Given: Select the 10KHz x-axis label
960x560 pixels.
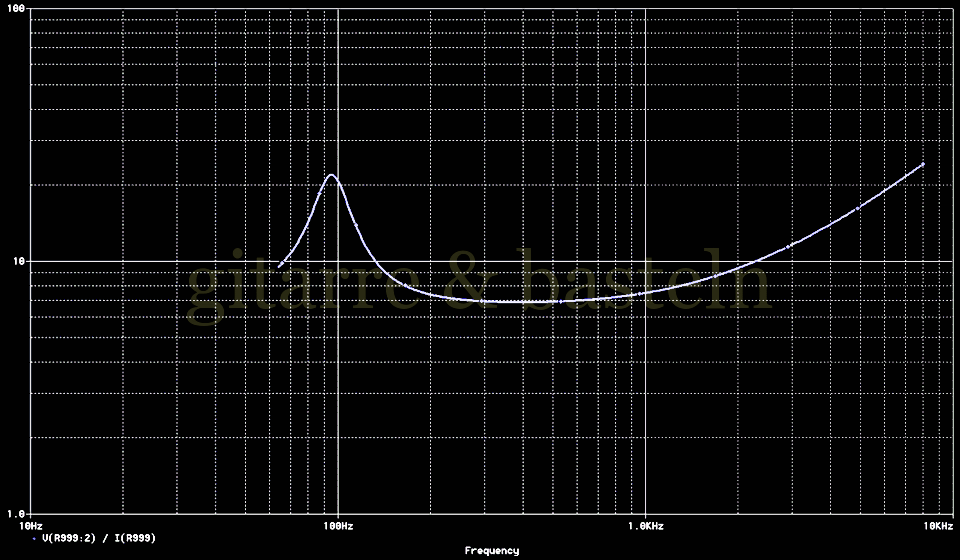Looking at the screenshot, I should click(938, 524).
